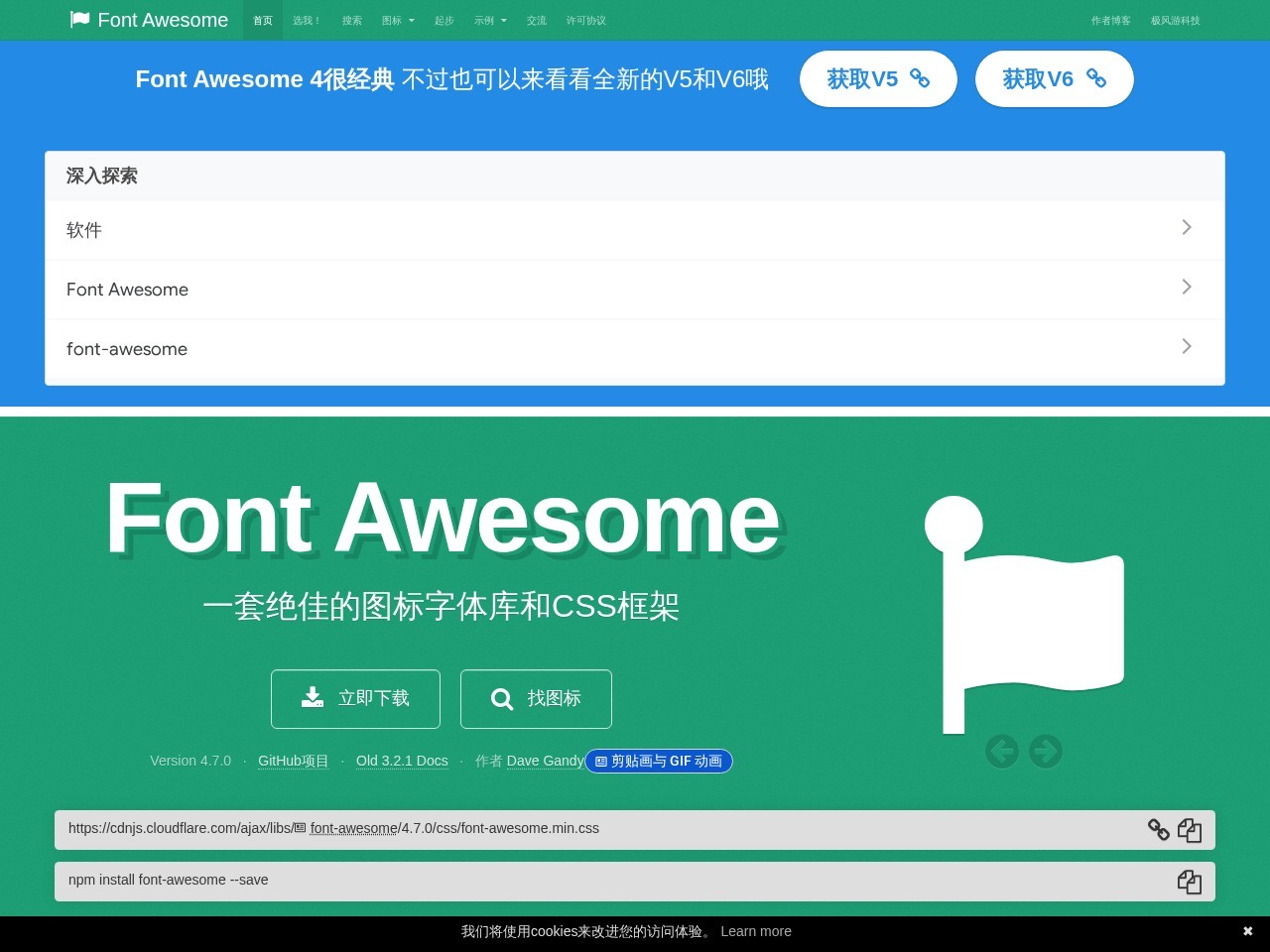1270x952 pixels.
Task: Click the npm install font-awesome --save text
Action: (168, 880)
